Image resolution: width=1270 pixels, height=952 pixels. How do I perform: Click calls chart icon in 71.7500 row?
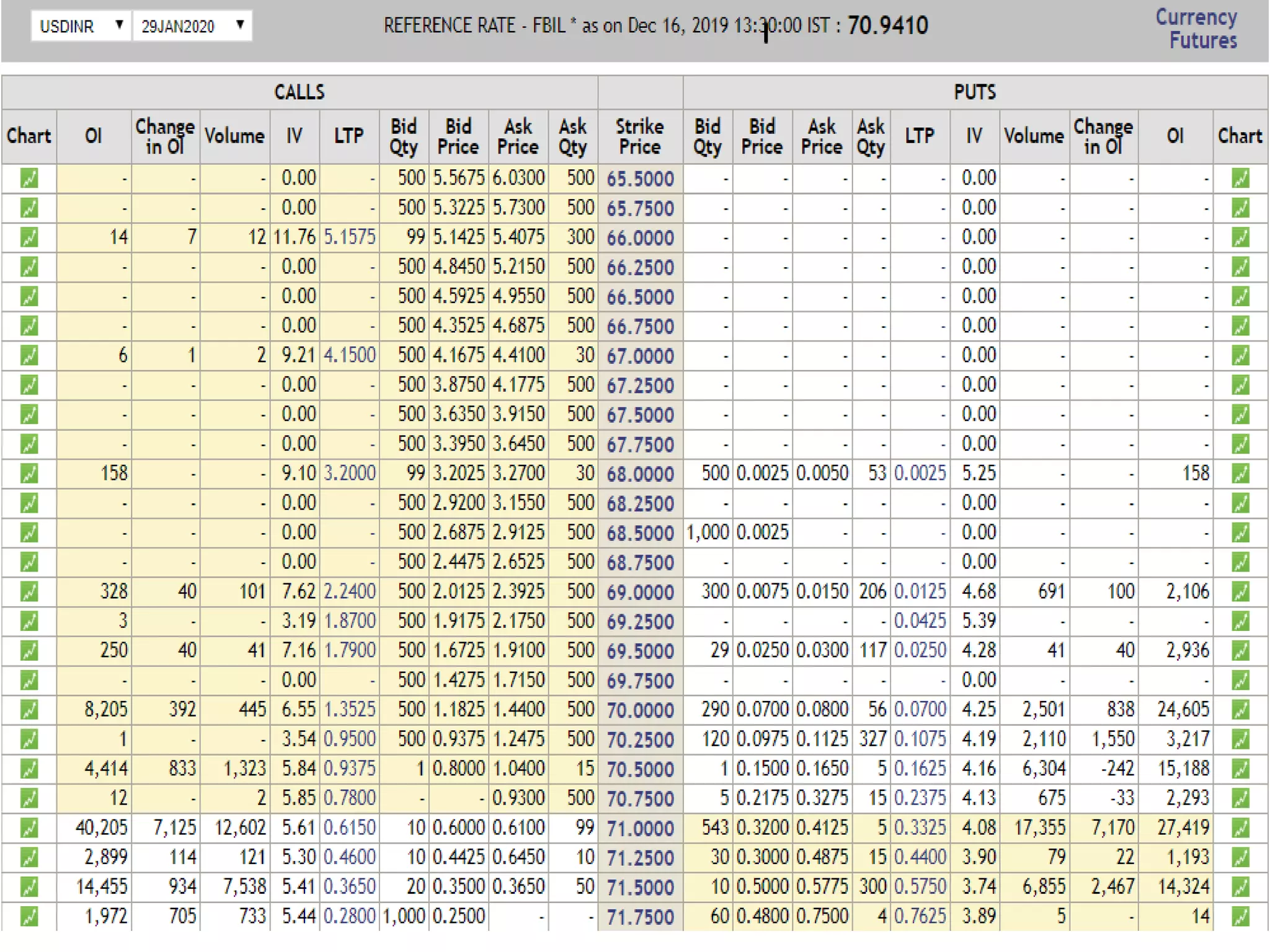[x=29, y=917]
